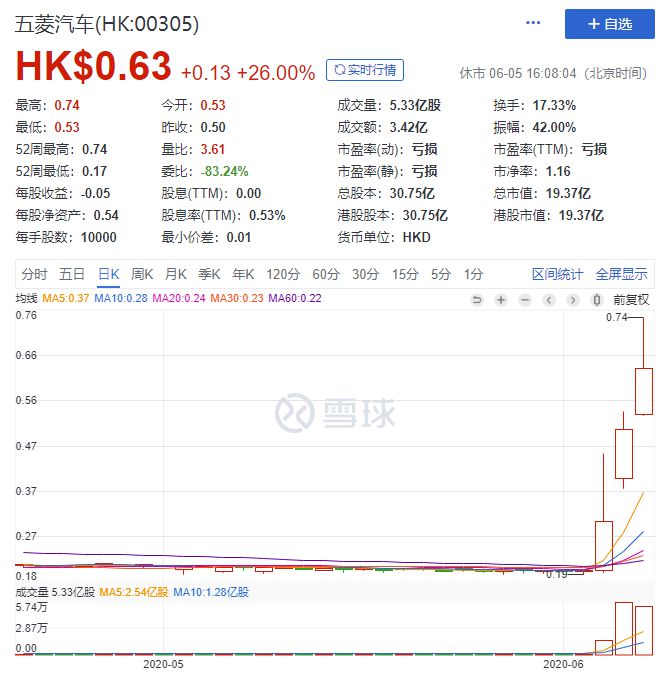Click volume MA10:1.28亿股 label

coord(211,592)
